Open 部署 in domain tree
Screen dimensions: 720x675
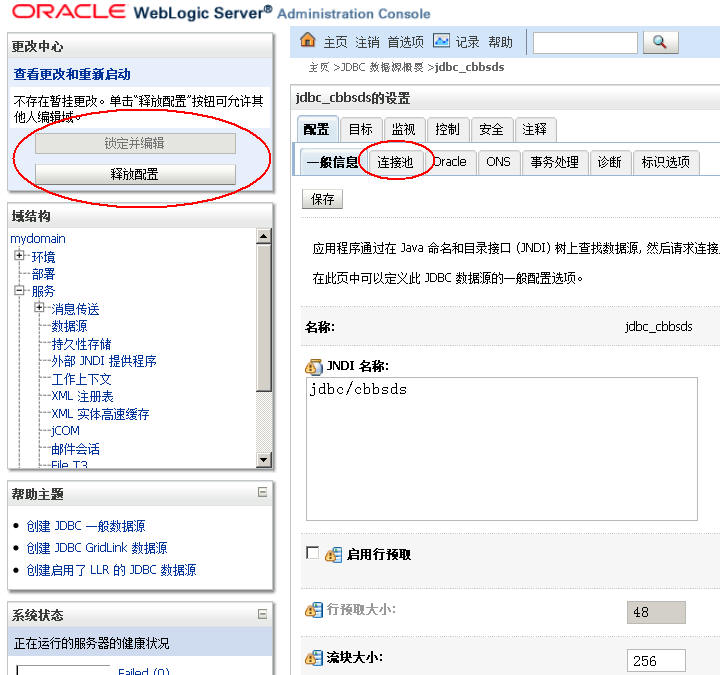pyautogui.click(x=43, y=274)
